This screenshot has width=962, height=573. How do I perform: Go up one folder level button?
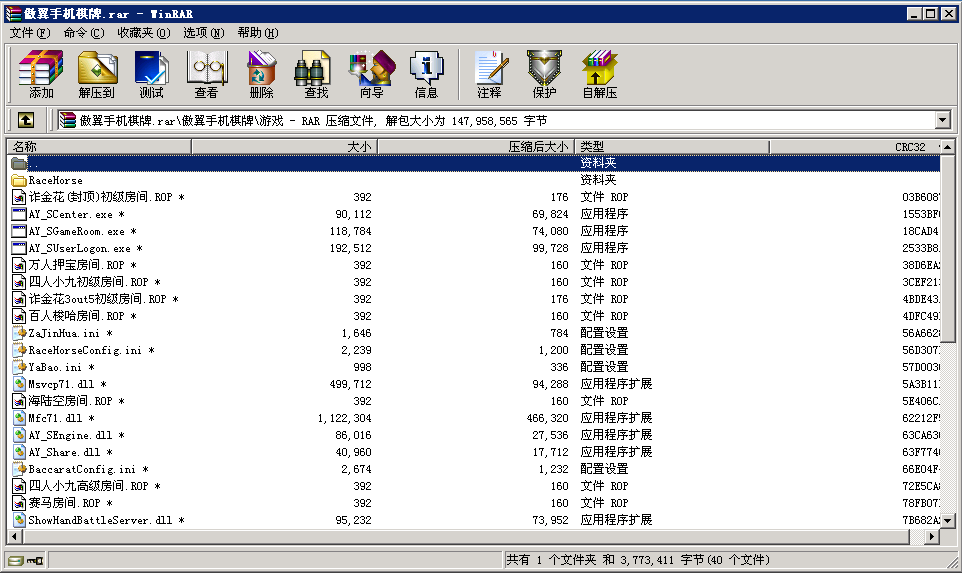26,120
